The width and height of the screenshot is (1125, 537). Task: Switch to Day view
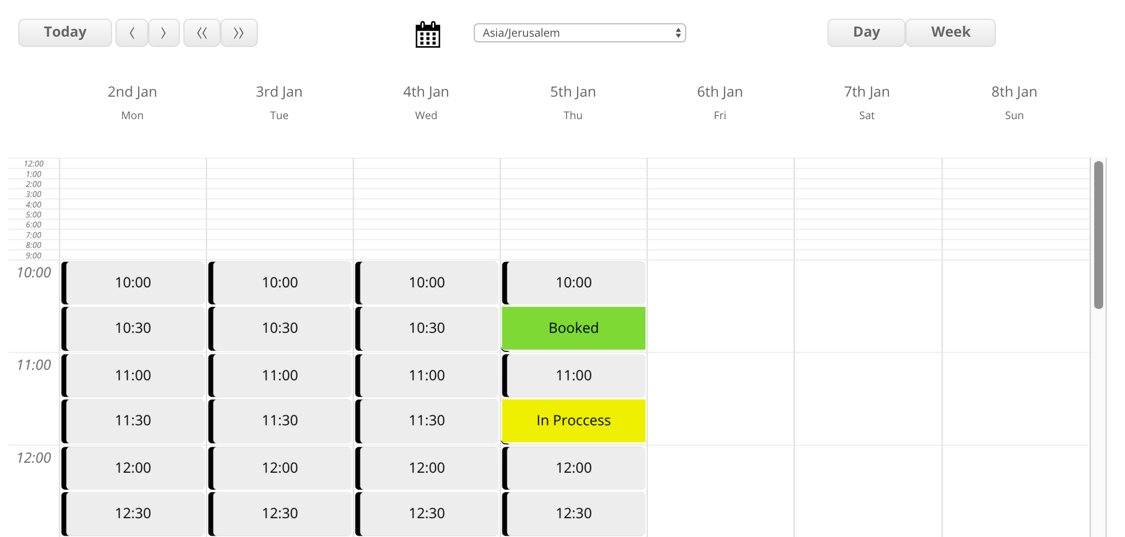pos(866,32)
